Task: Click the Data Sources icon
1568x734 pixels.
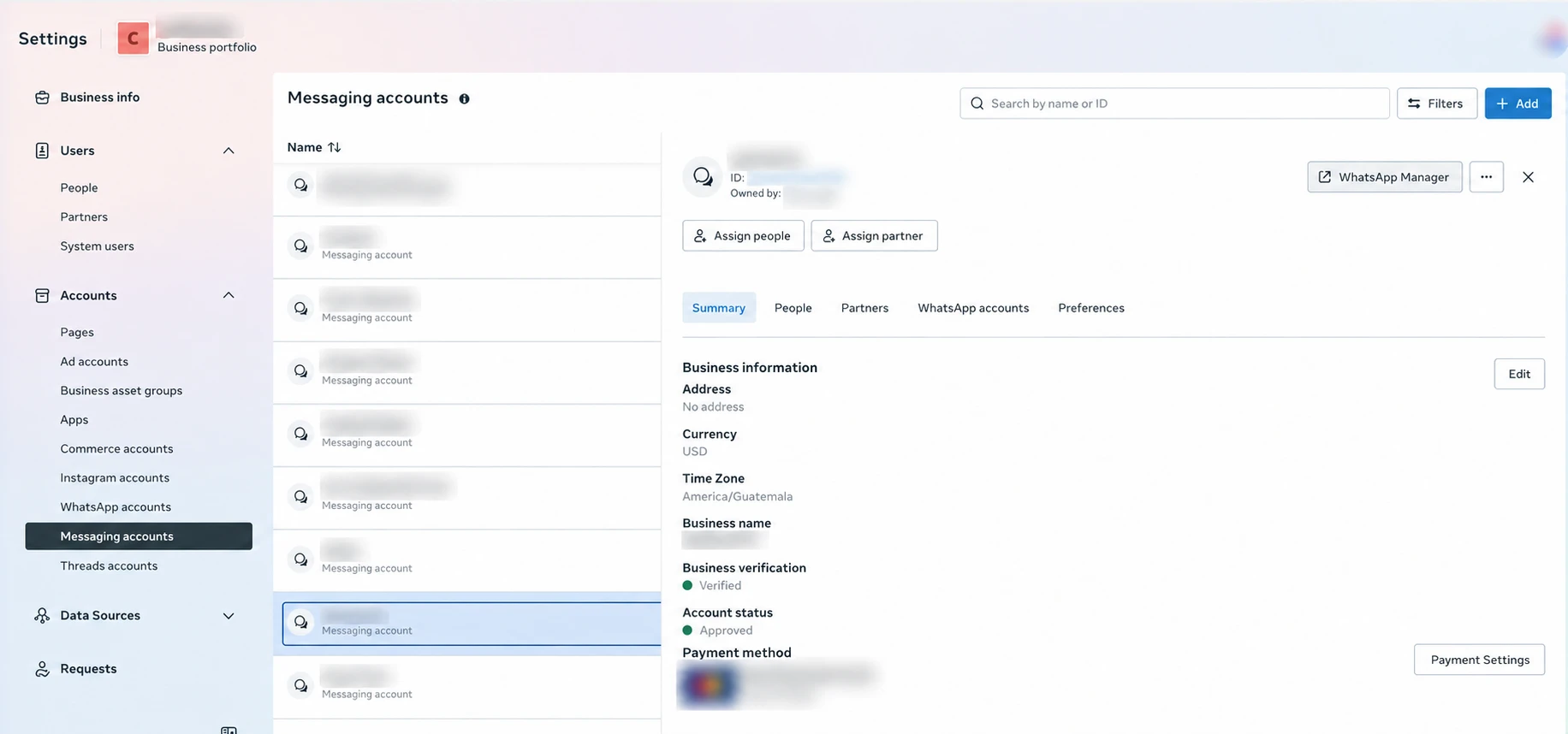Action: pyautogui.click(x=42, y=615)
